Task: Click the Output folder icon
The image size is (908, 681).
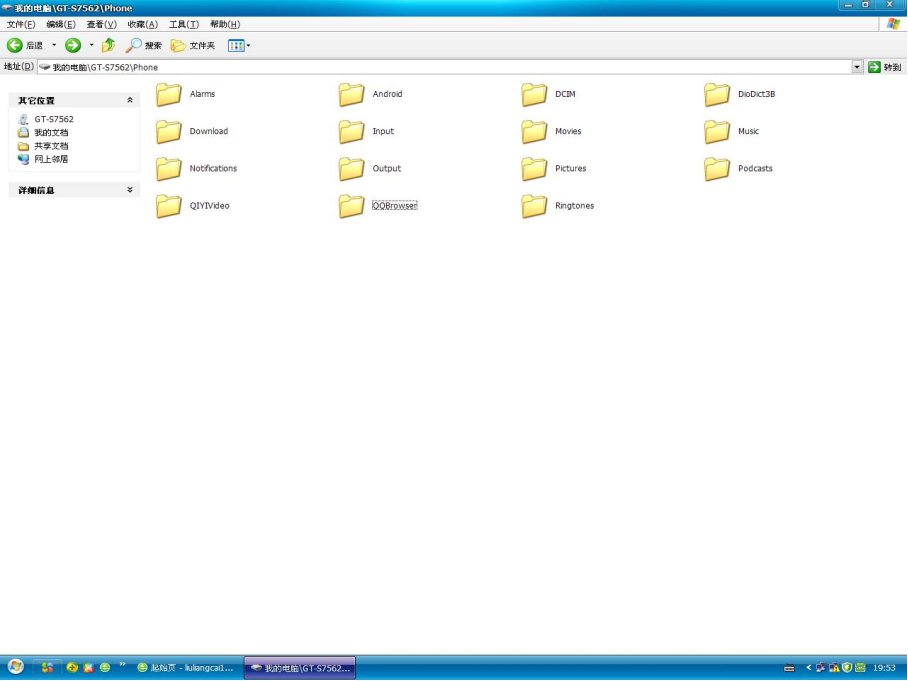Action: [x=352, y=169]
